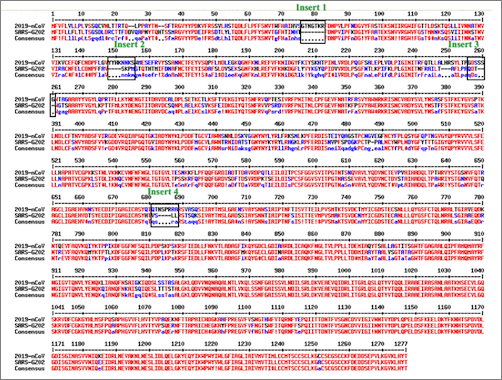Click the boxed sequence region under Insert 2
502x380 pixels.
[121, 68]
